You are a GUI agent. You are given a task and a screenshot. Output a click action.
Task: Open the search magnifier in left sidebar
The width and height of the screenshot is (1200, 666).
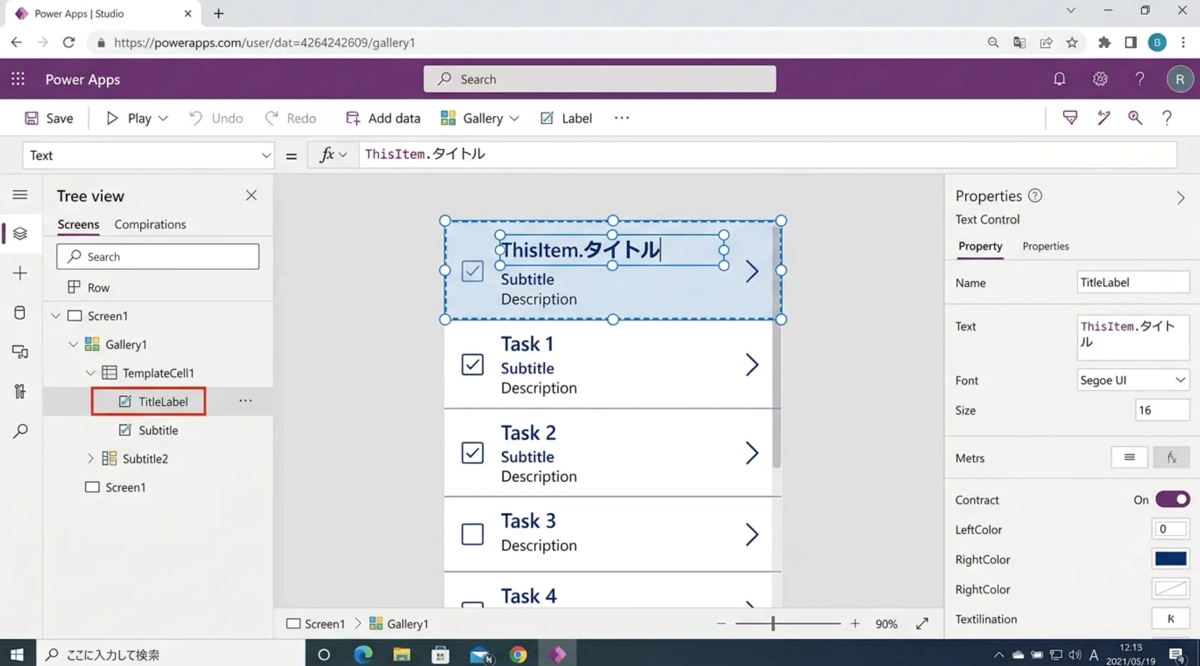pos(20,431)
